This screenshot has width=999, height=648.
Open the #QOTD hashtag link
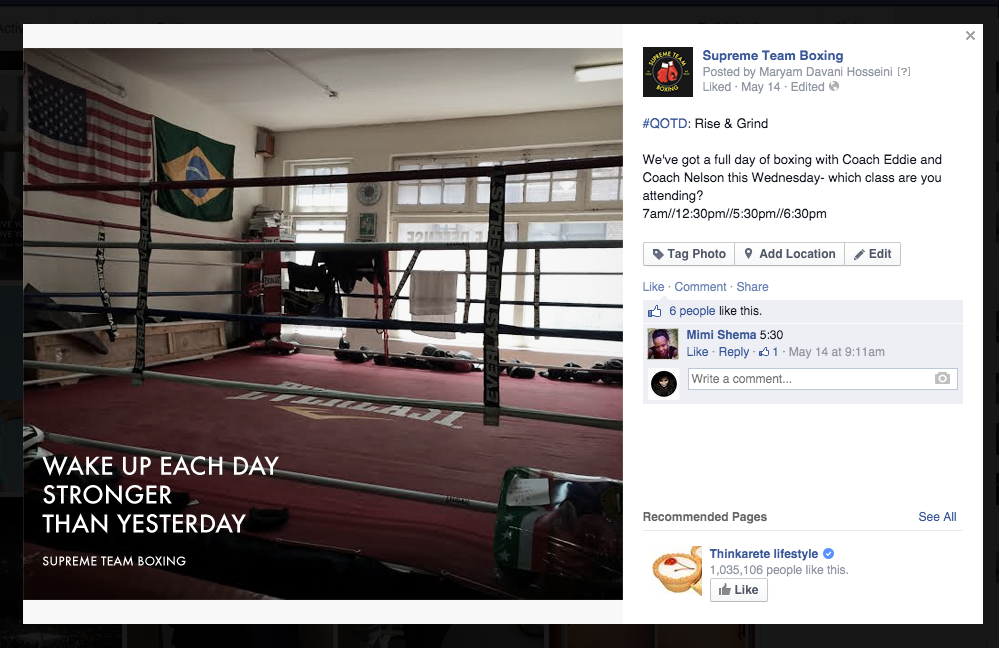pyautogui.click(x=665, y=124)
